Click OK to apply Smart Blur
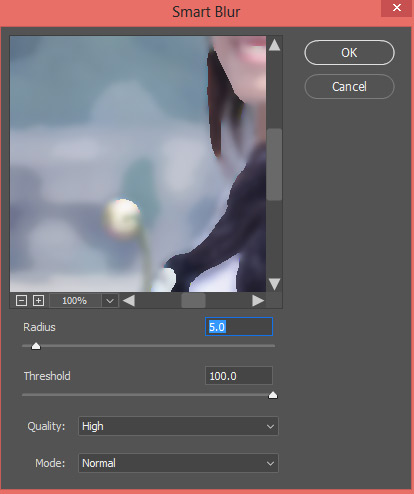The width and height of the screenshot is (414, 494). point(349,53)
